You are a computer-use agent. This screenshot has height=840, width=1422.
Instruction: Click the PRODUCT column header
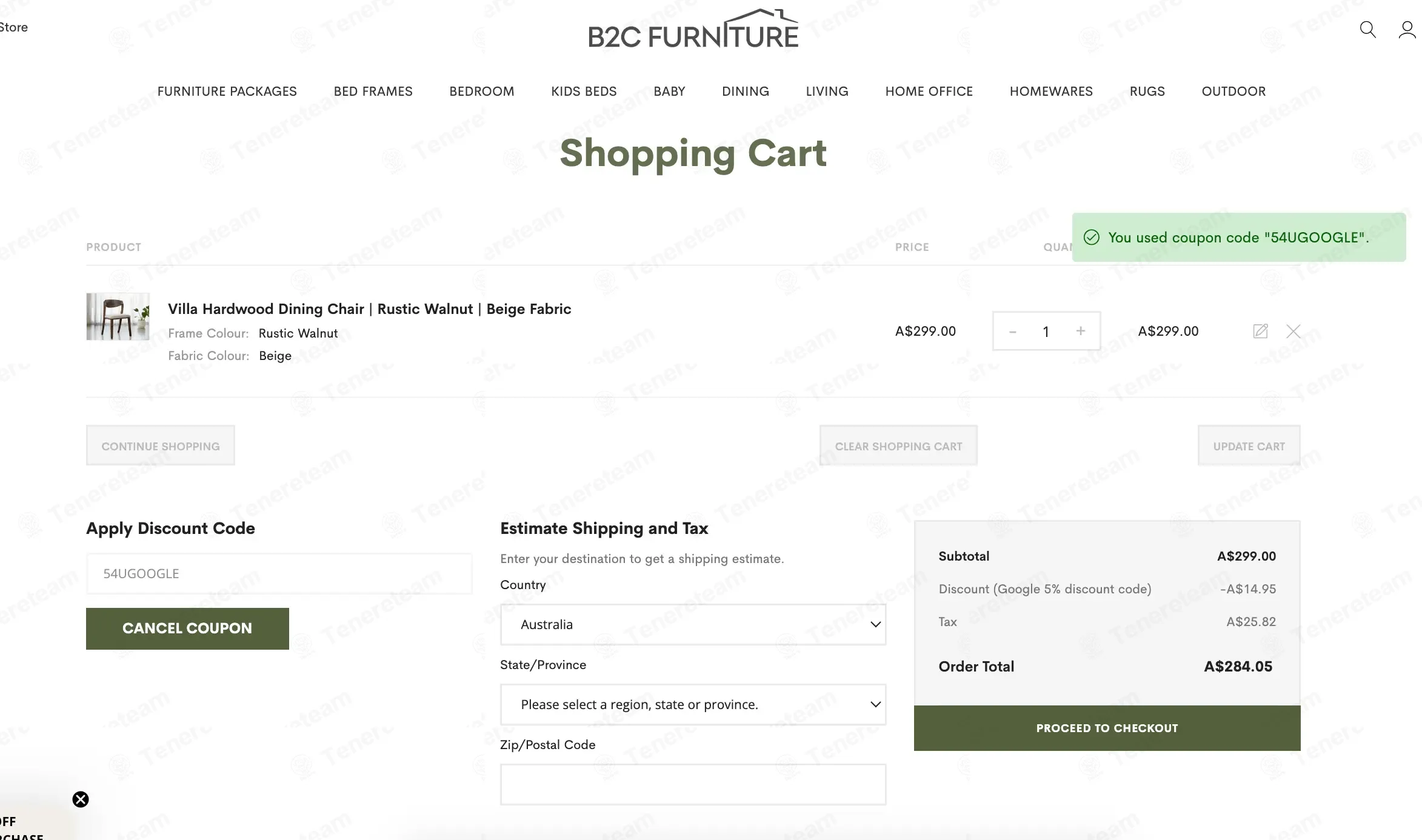tap(114, 247)
